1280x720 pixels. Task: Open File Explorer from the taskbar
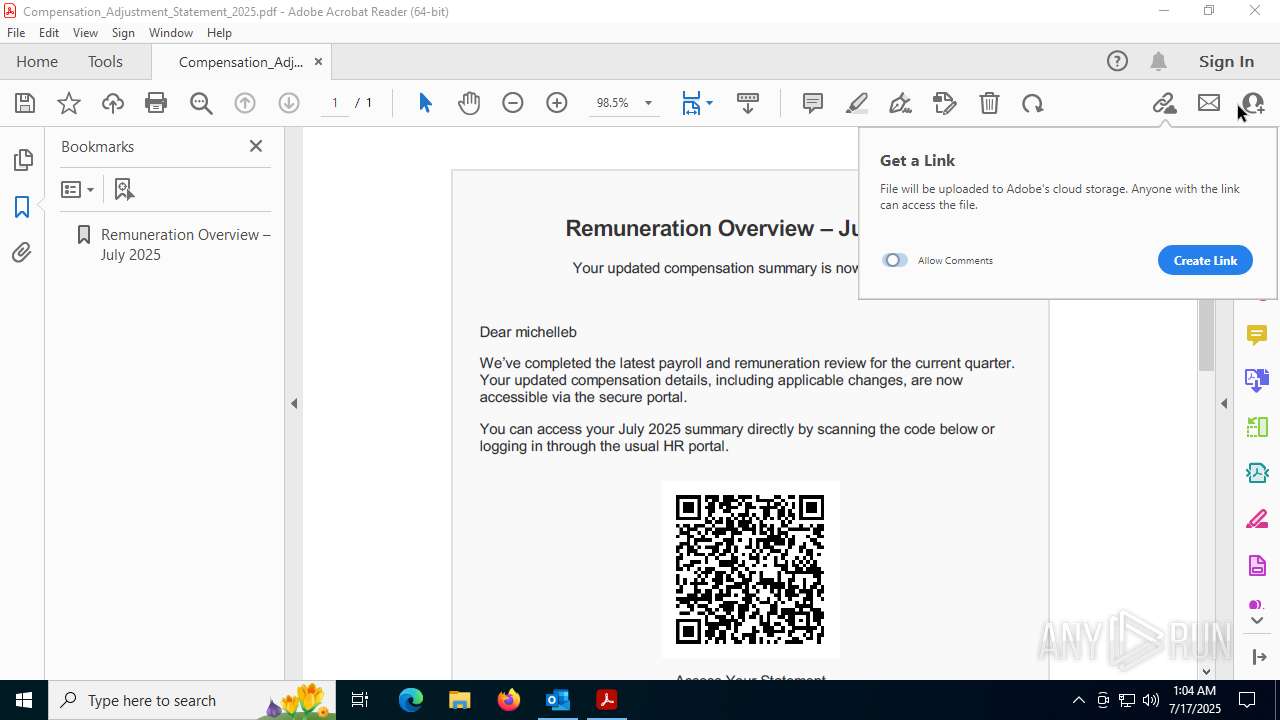click(459, 700)
